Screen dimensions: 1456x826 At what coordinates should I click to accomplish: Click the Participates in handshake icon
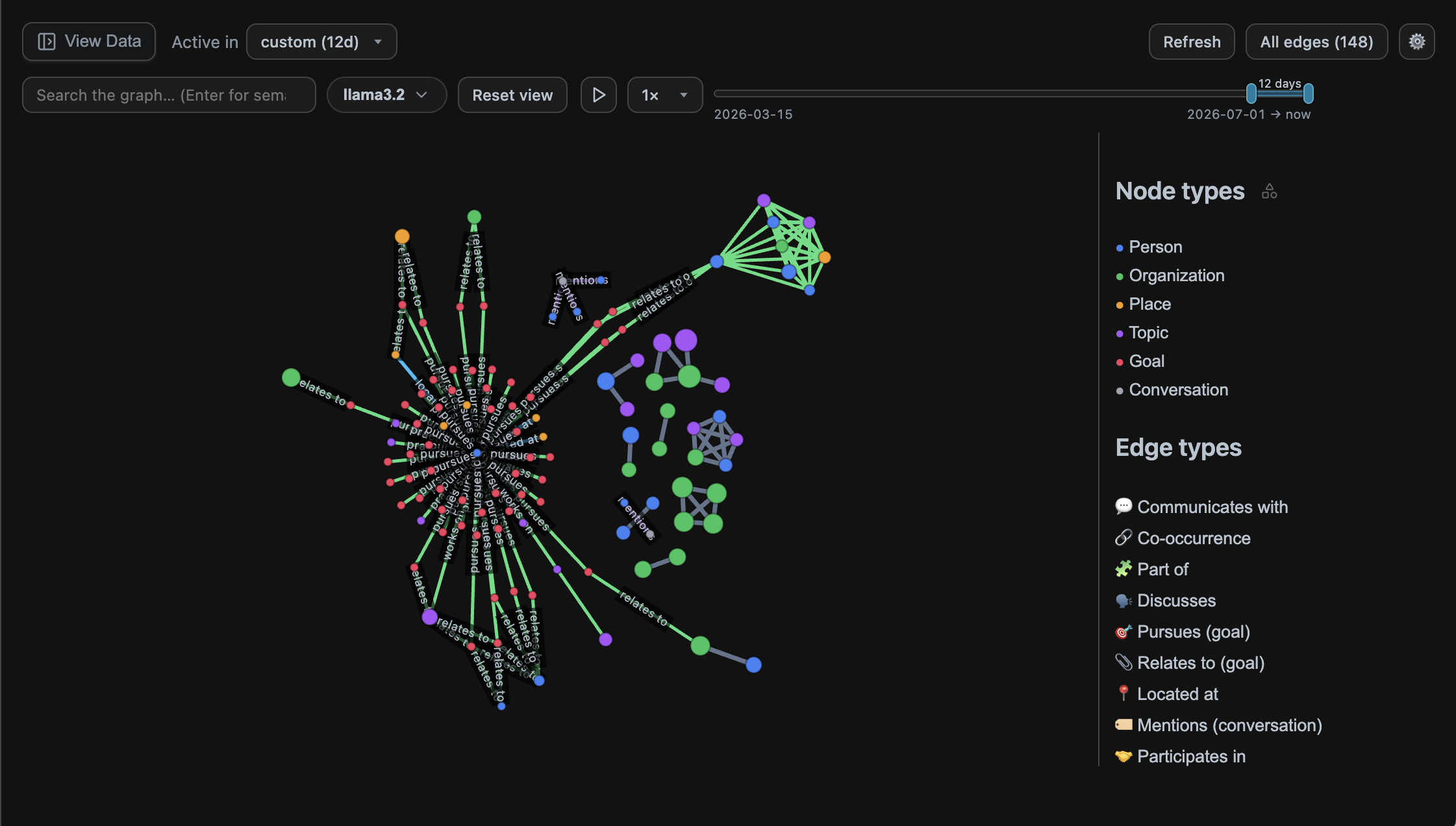click(x=1123, y=756)
